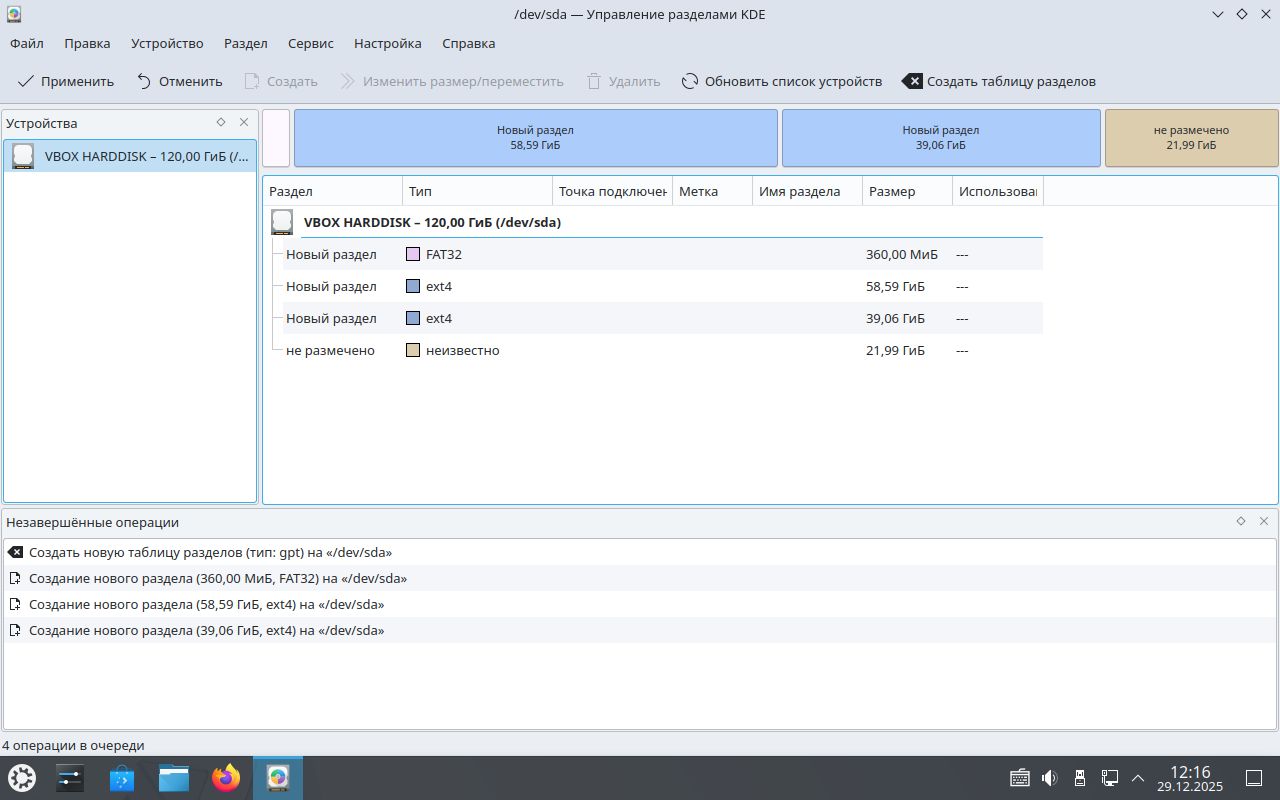This screenshot has width=1280, height=800.
Task: Select the small 360 МиБ partition block
Action: click(x=276, y=138)
